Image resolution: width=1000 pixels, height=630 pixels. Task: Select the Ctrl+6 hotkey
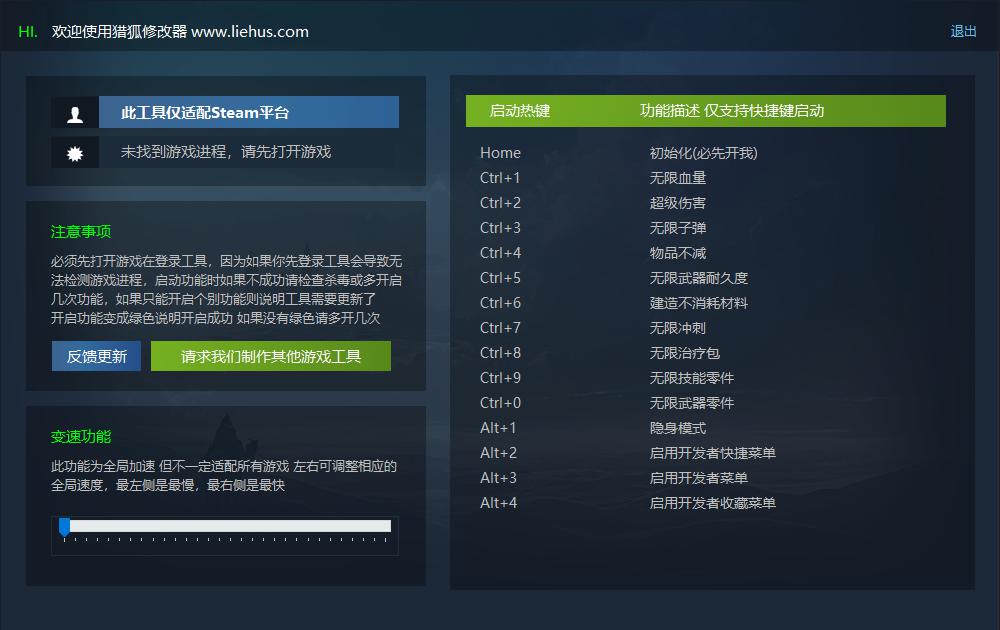tap(500, 303)
